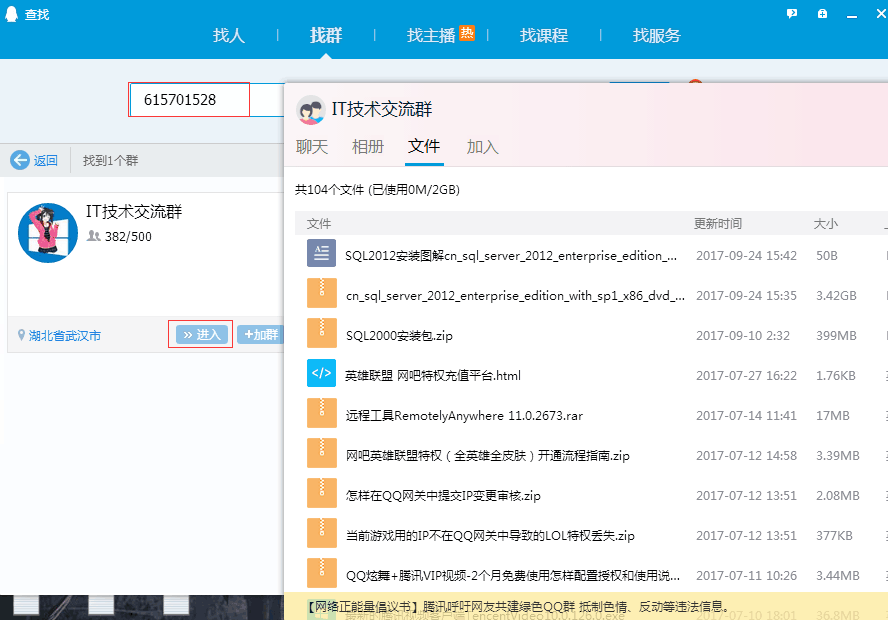Click the 返回 link text
This screenshot has height=620, width=888.
point(45,161)
